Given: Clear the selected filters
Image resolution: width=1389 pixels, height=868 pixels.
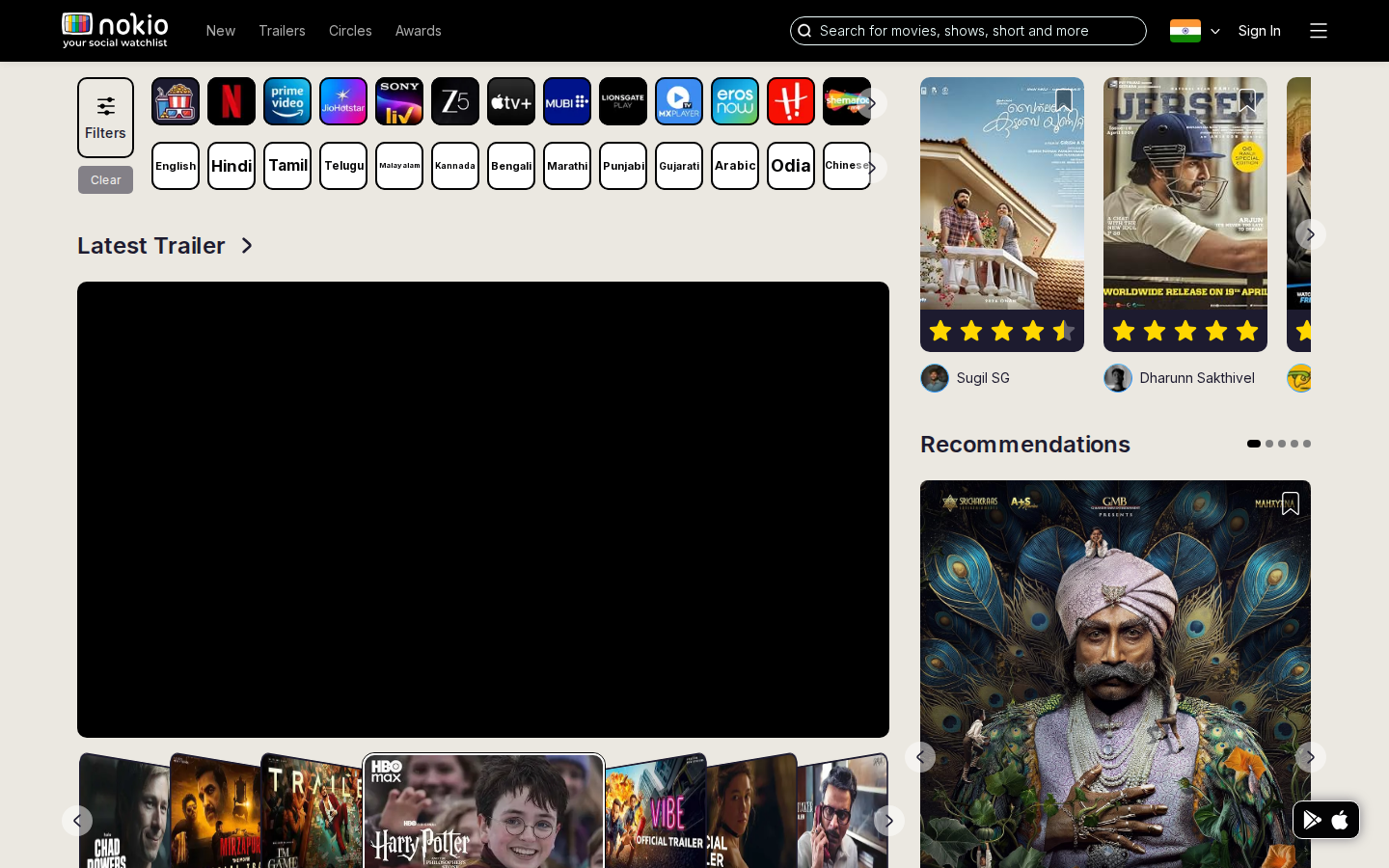Looking at the screenshot, I should click(106, 179).
